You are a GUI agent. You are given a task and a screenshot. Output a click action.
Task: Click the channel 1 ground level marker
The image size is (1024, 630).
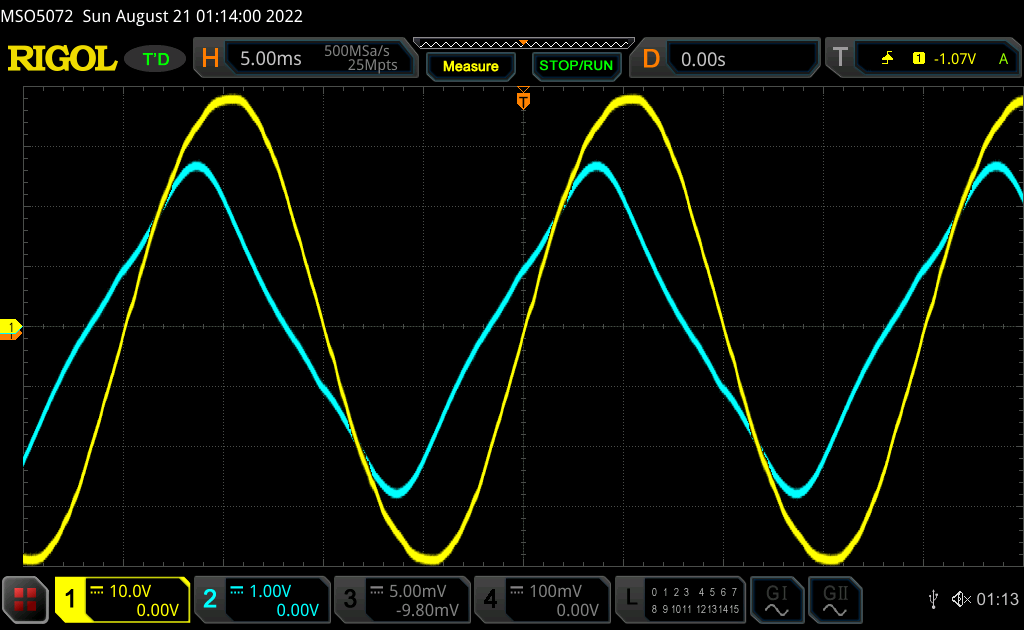(11, 328)
